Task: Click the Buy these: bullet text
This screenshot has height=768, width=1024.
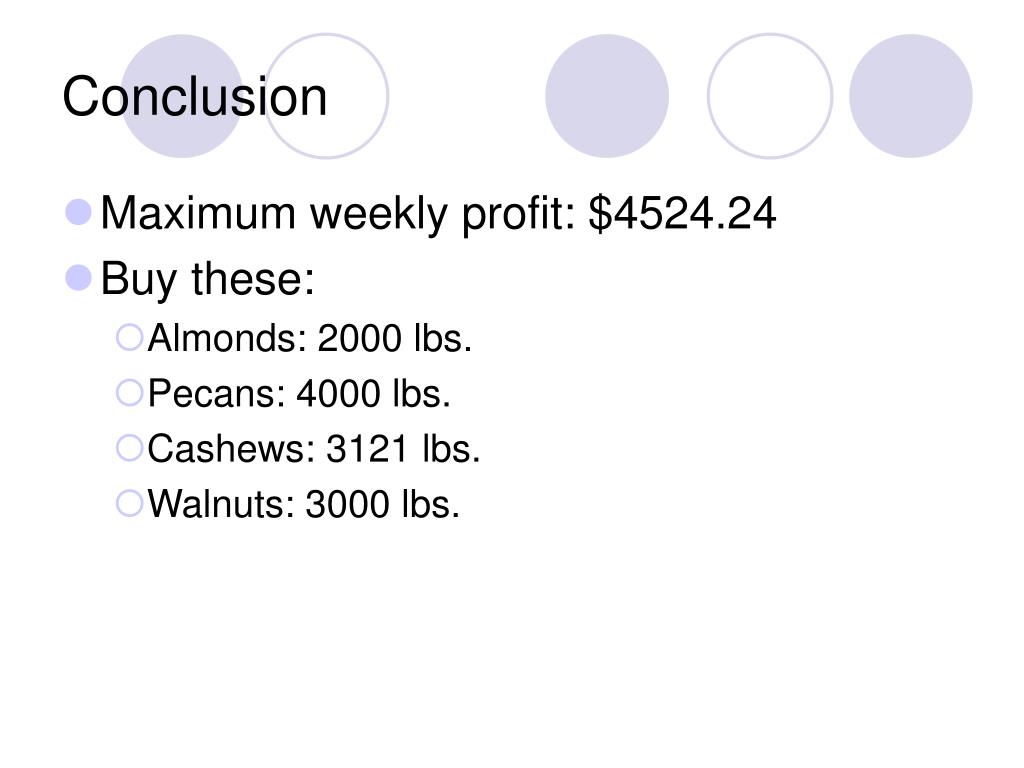Action: point(208,279)
